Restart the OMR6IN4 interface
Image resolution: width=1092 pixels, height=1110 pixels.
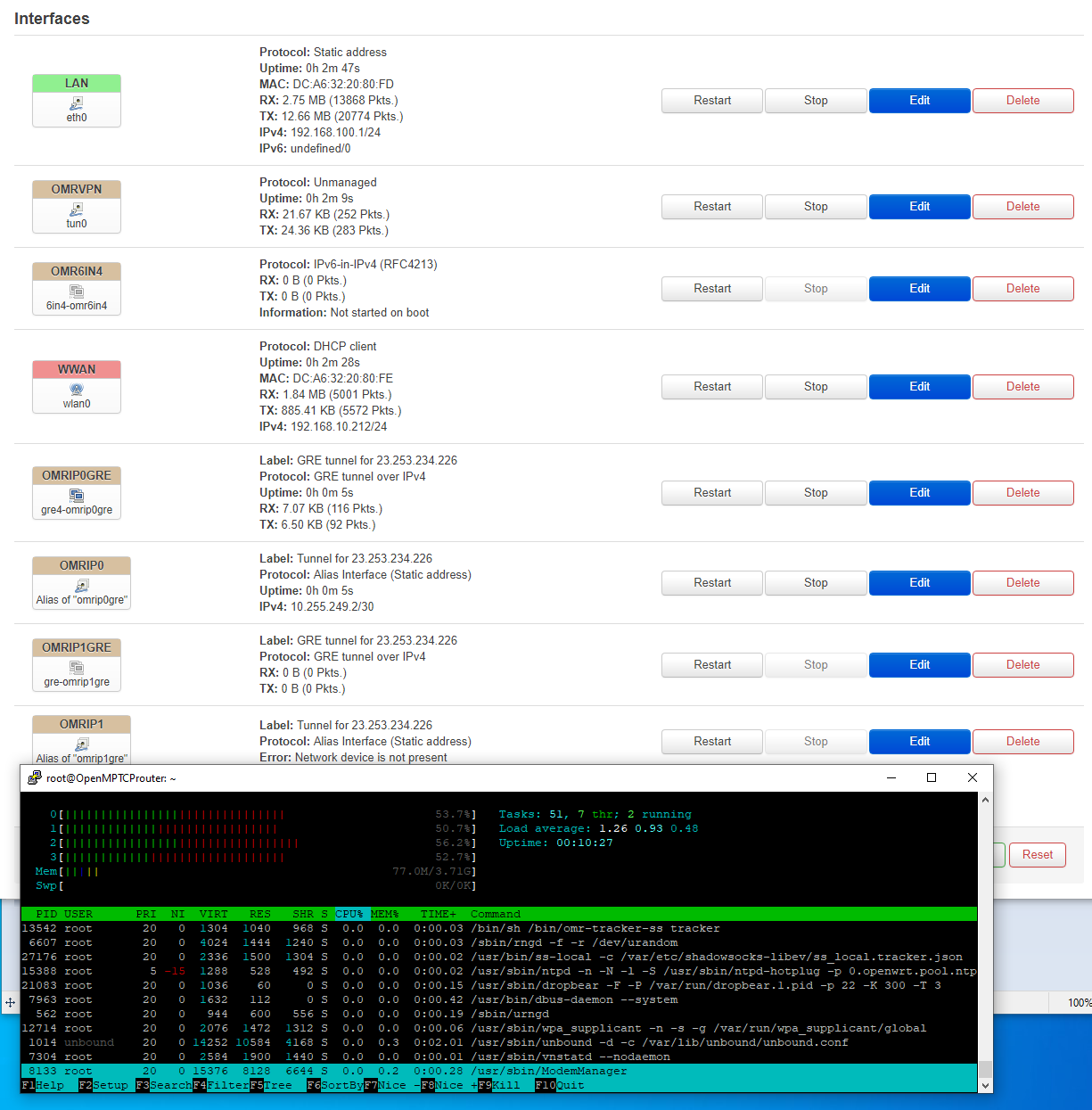(712, 289)
